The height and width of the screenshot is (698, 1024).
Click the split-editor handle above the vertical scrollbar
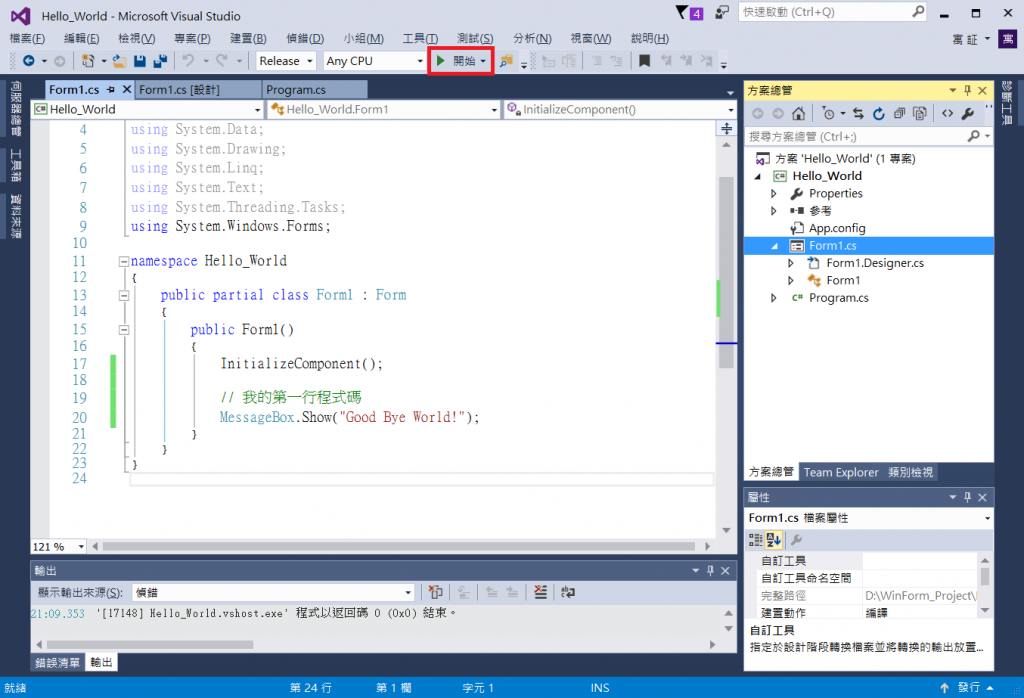(726, 129)
